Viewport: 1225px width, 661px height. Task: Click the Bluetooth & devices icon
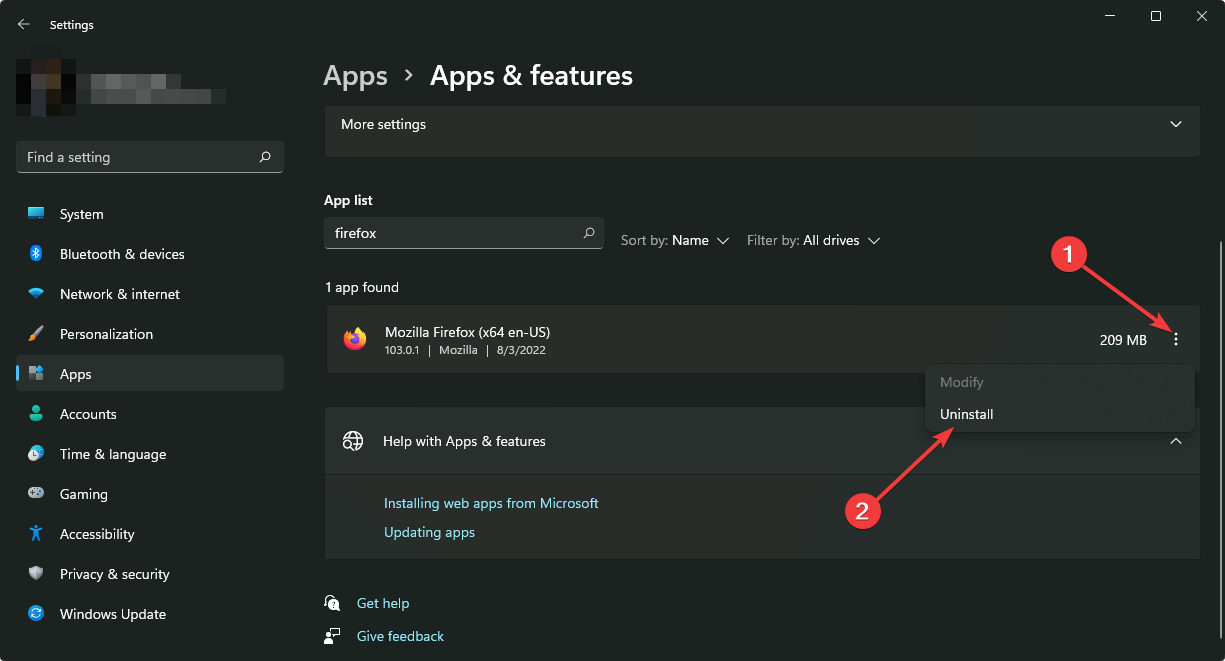(x=36, y=254)
